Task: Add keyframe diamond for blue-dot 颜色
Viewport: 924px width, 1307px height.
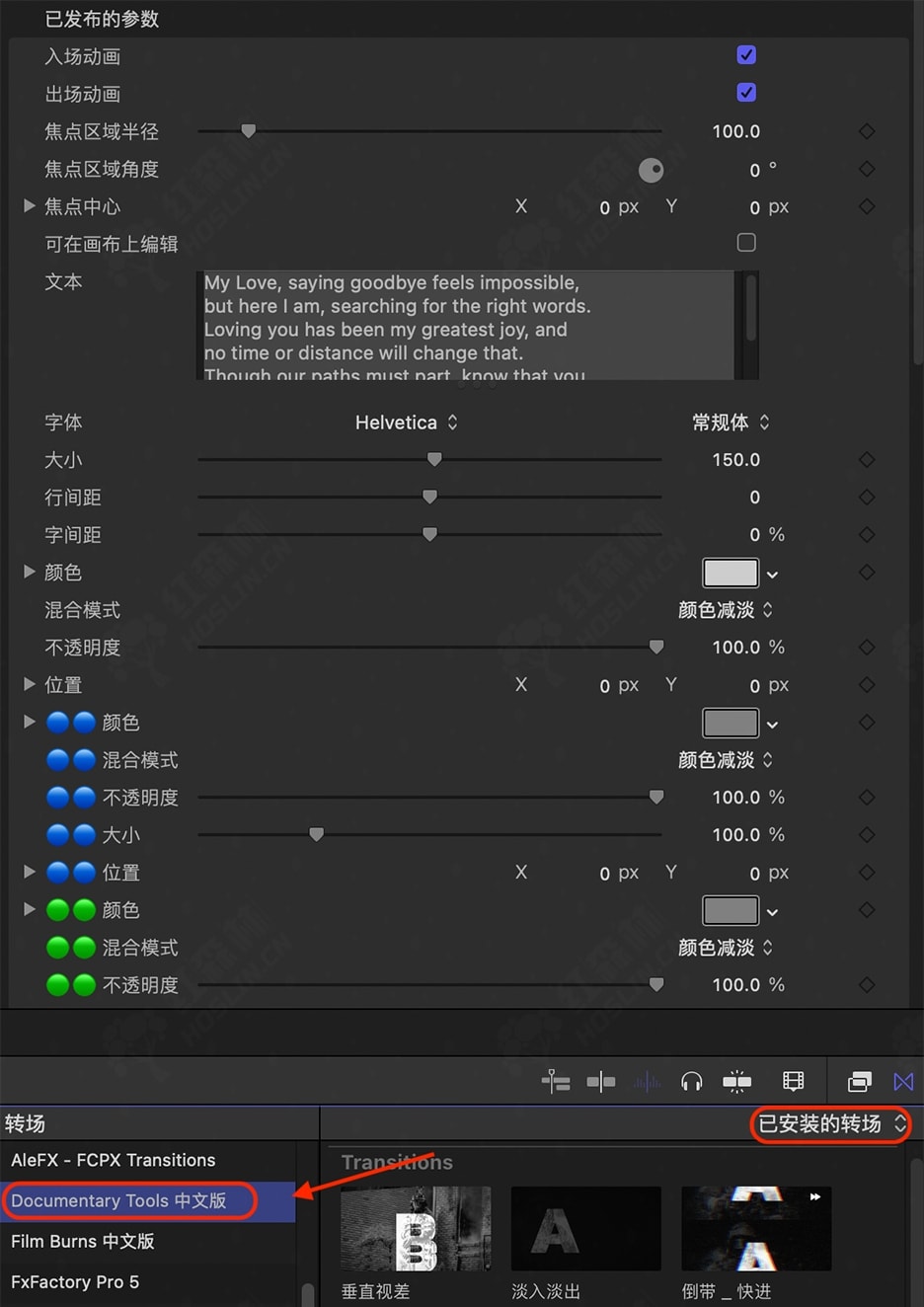Action: pyautogui.click(x=867, y=722)
